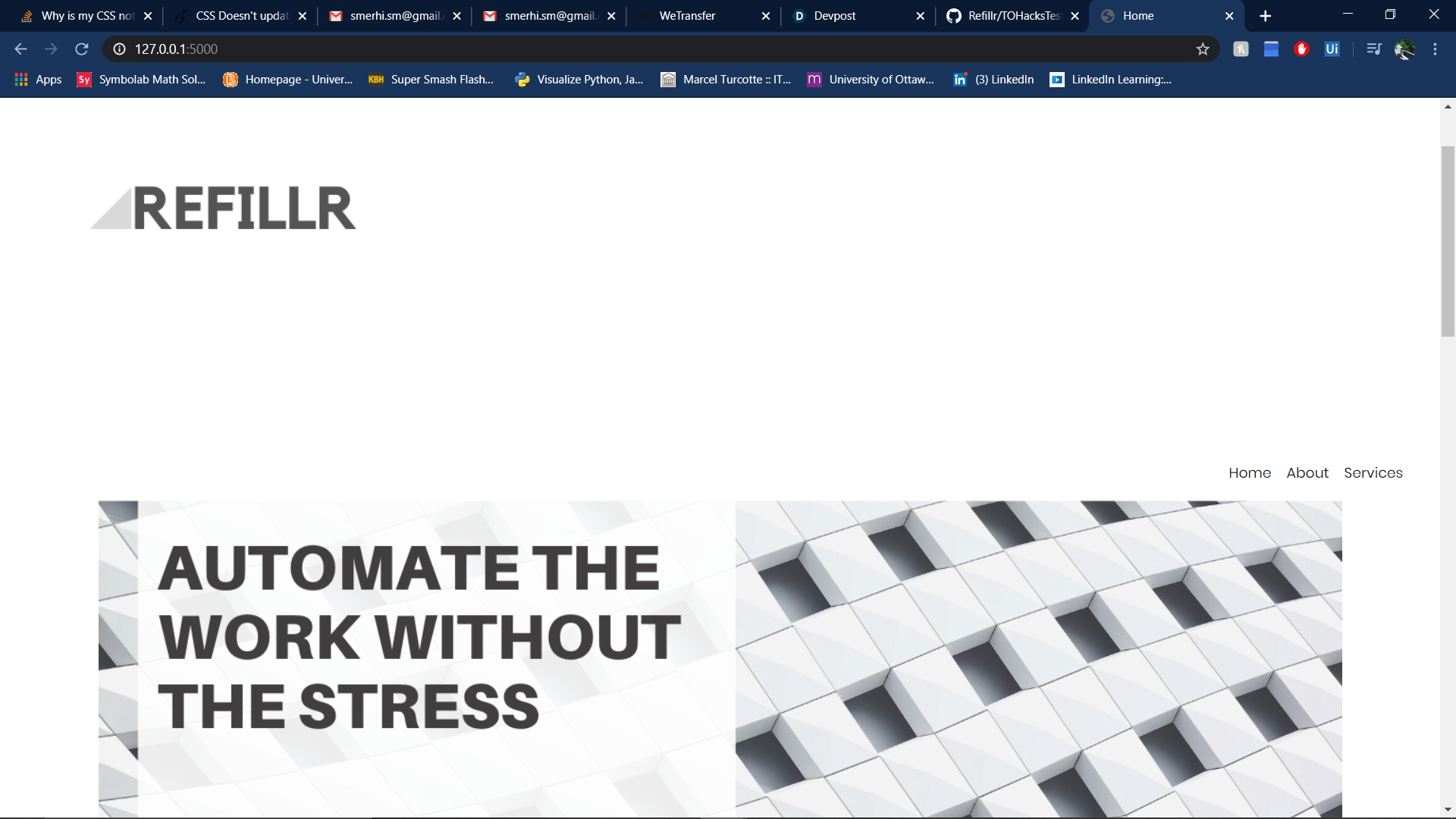
Task: Open the Chrome three-dot menu
Action: point(1435,49)
